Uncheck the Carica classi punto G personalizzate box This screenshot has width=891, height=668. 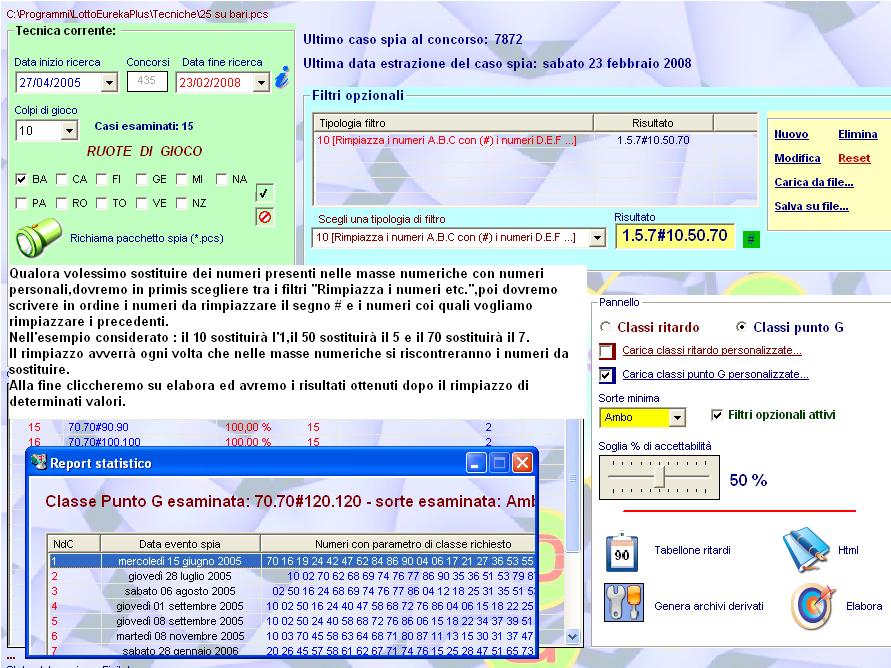(607, 375)
